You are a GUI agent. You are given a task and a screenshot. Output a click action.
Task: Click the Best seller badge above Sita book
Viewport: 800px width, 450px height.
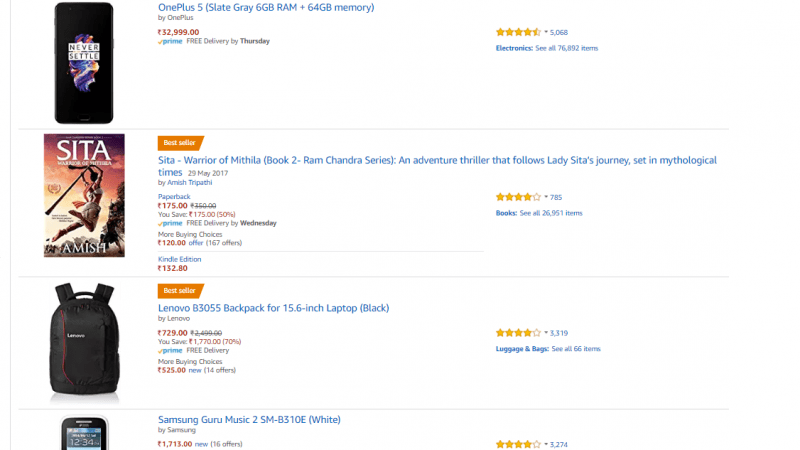(x=181, y=143)
